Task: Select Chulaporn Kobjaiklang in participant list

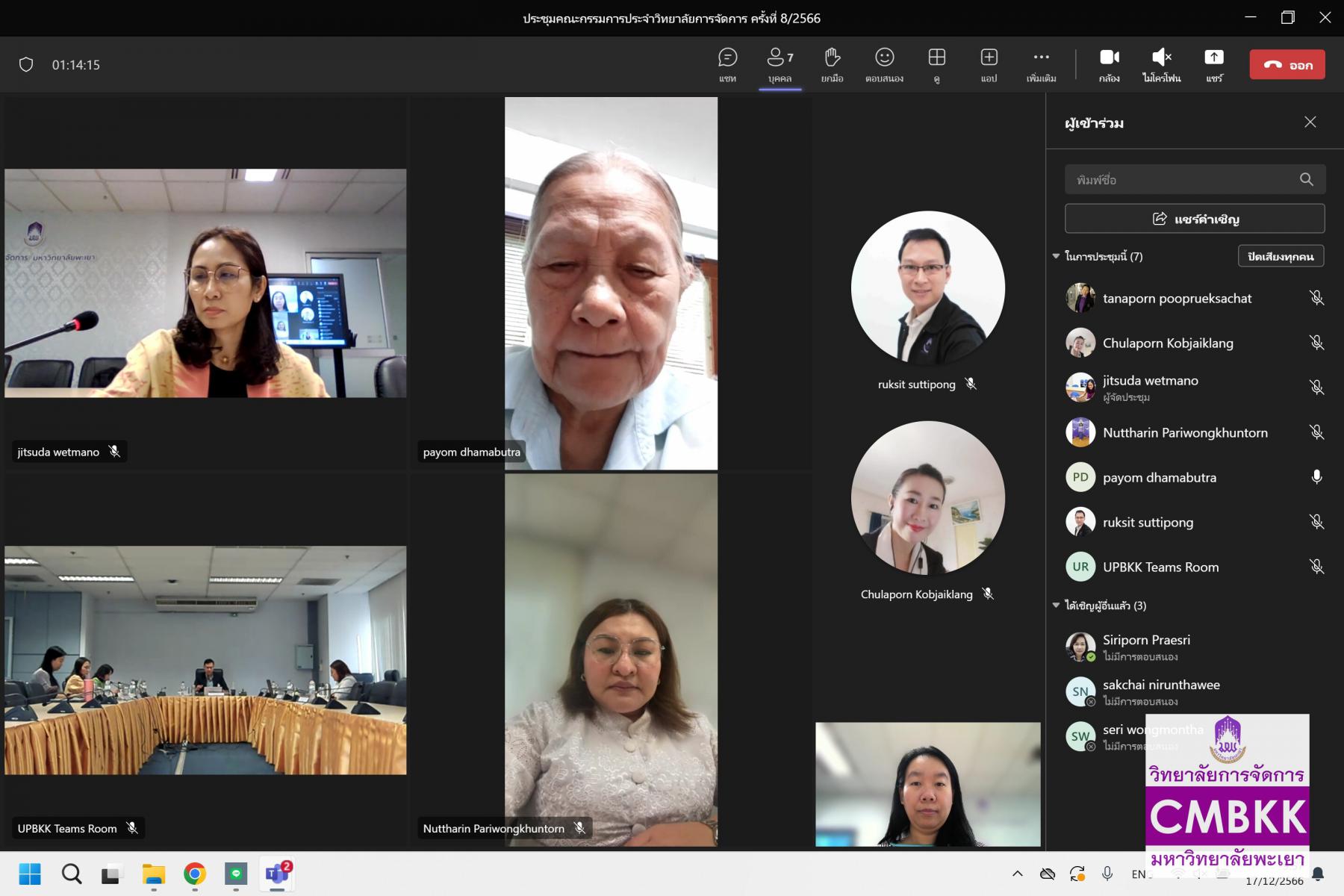Action: tap(1195, 343)
